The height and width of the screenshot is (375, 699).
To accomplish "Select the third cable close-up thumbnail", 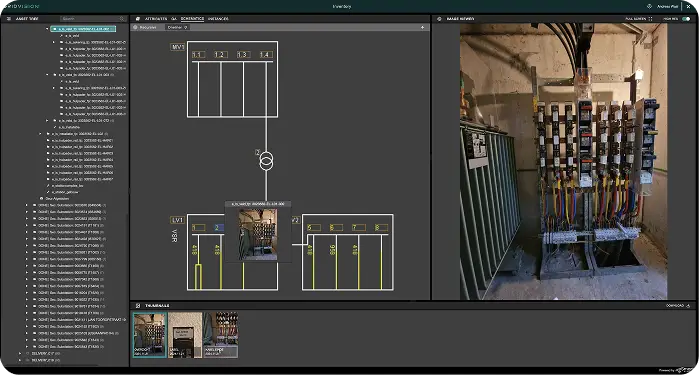I will click(220, 335).
